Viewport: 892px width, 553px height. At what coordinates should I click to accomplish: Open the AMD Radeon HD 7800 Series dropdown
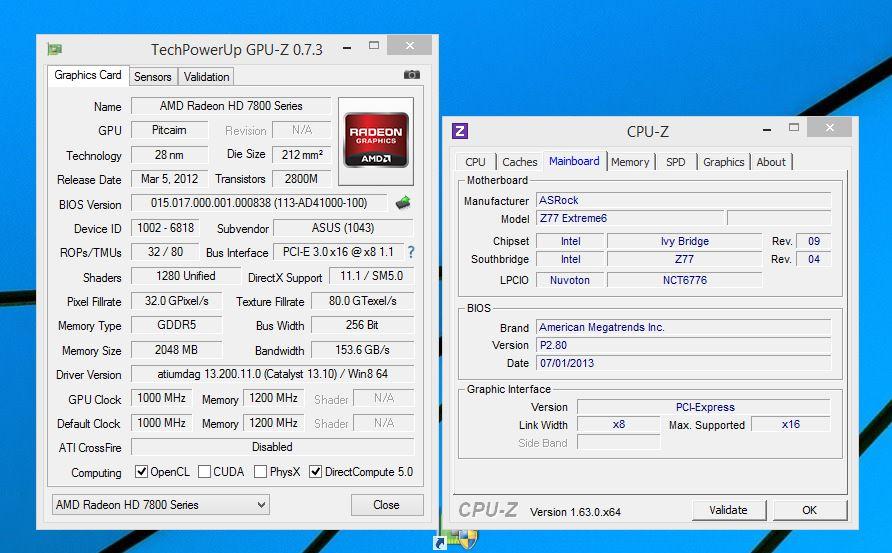coord(161,505)
